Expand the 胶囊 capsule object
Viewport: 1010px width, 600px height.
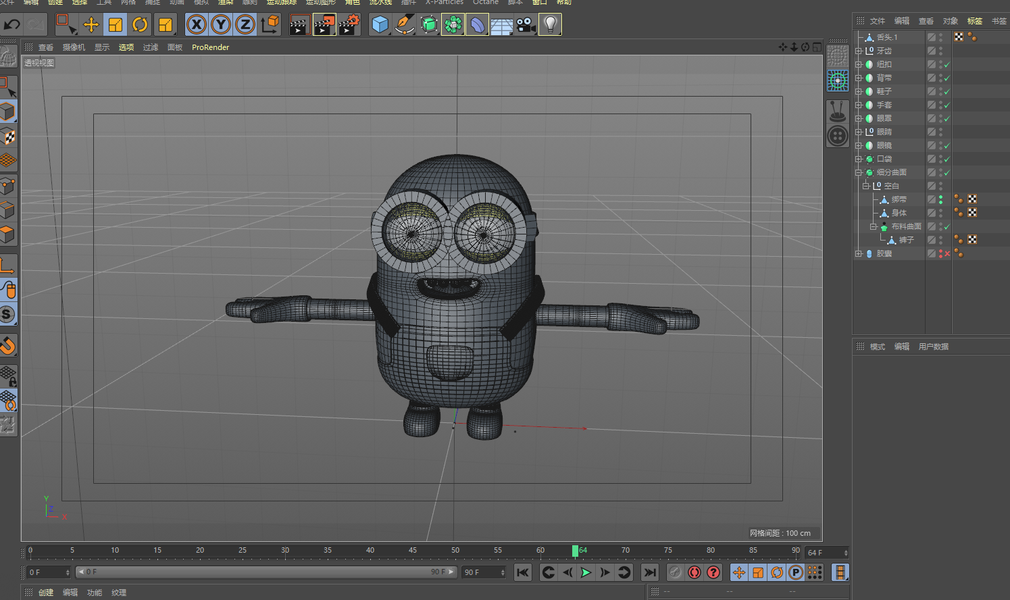[858, 254]
